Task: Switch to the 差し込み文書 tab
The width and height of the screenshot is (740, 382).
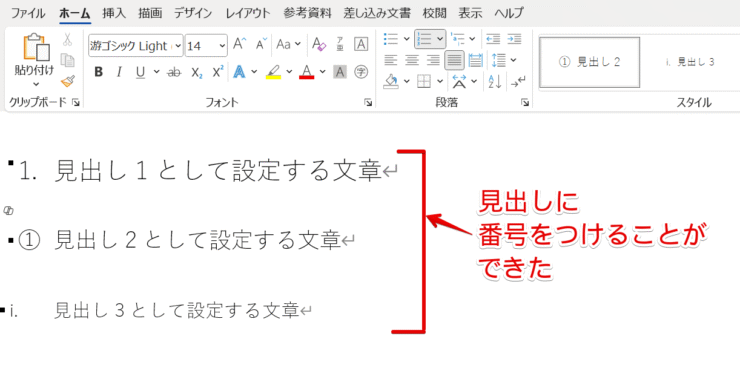Action: pos(377,13)
